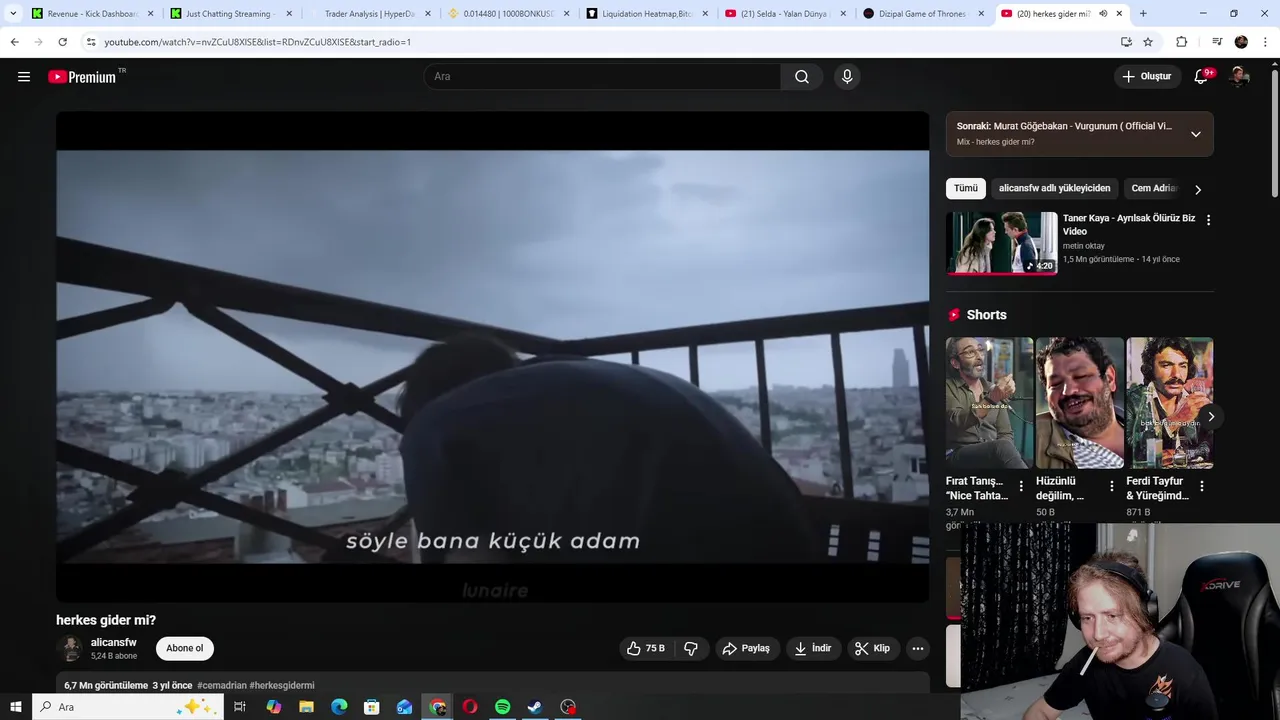
Task: Click the search magnifier button
Action: (802, 77)
